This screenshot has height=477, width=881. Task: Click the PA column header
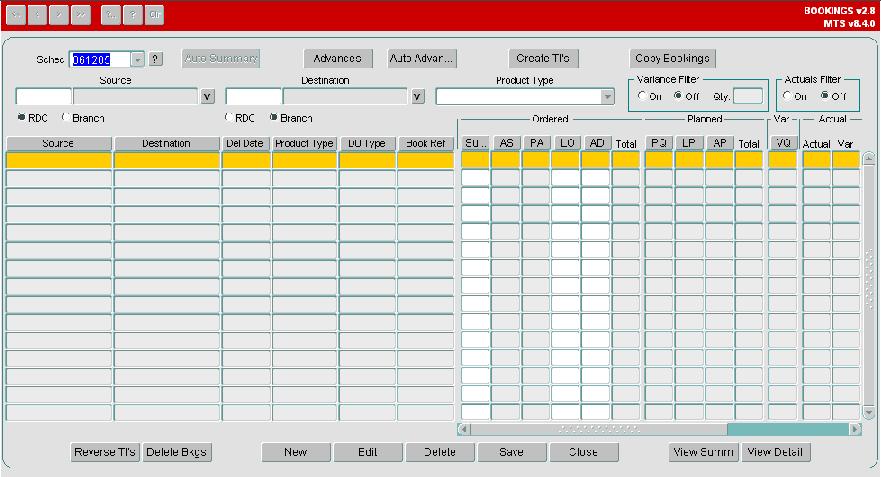click(x=536, y=143)
